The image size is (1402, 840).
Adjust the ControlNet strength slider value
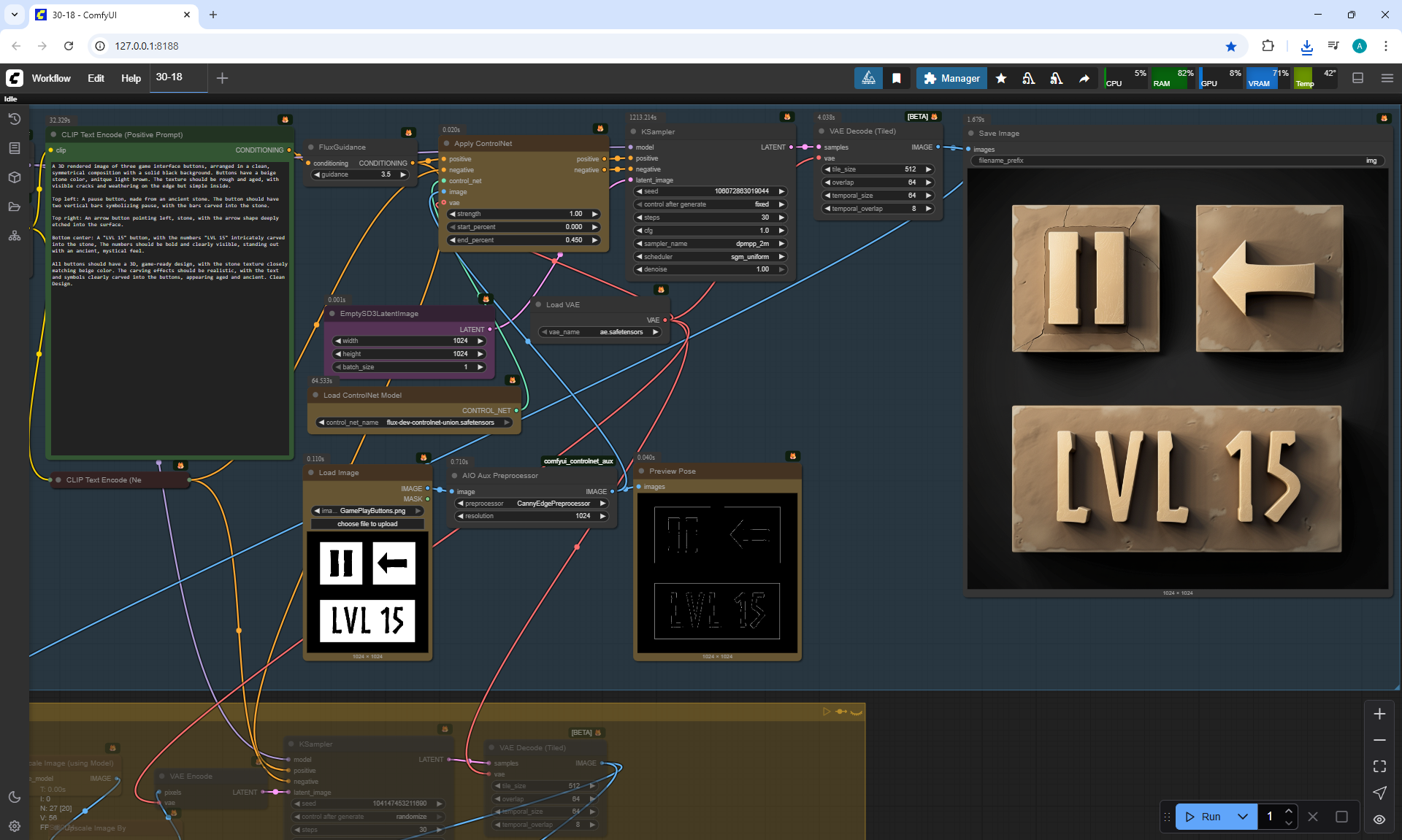[523, 214]
